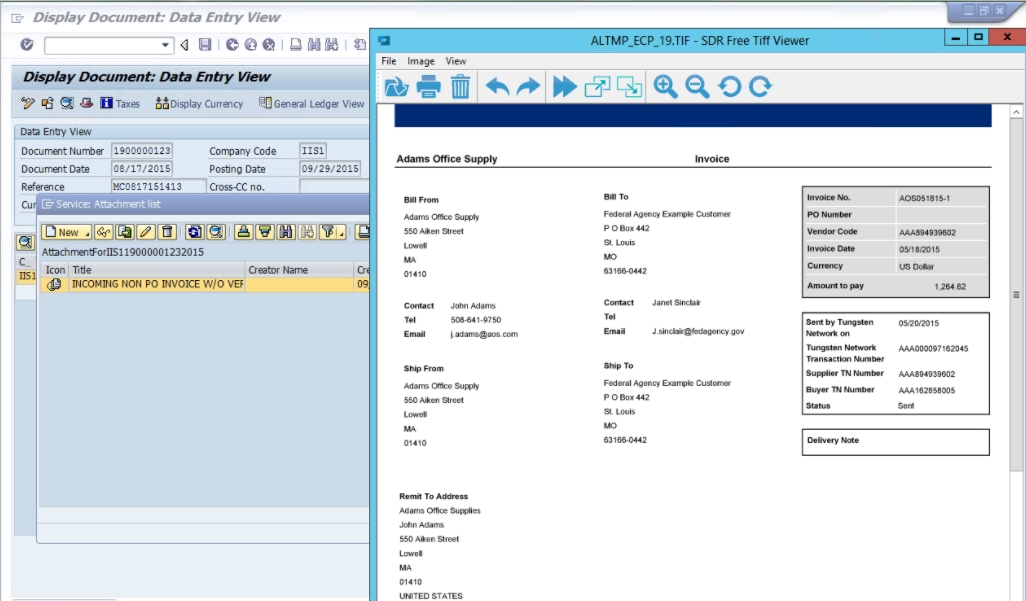Click the Taxes button
The height and width of the screenshot is (601, 1026).
[120, 103]
